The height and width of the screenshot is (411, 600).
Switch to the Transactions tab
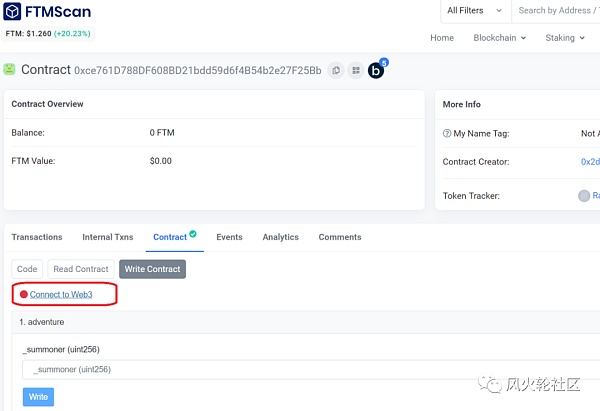pyautogui.click(x=37, y=237)
